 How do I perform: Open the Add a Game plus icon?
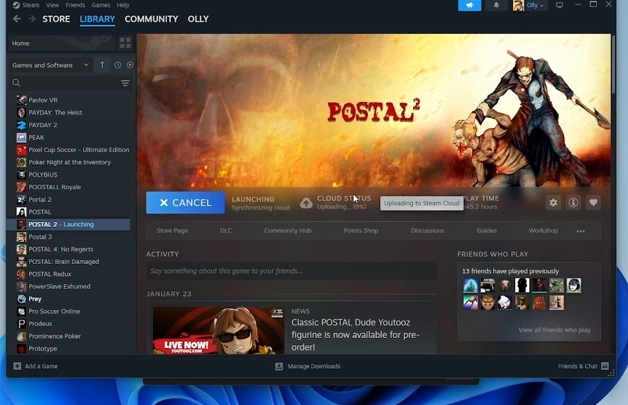17,366
